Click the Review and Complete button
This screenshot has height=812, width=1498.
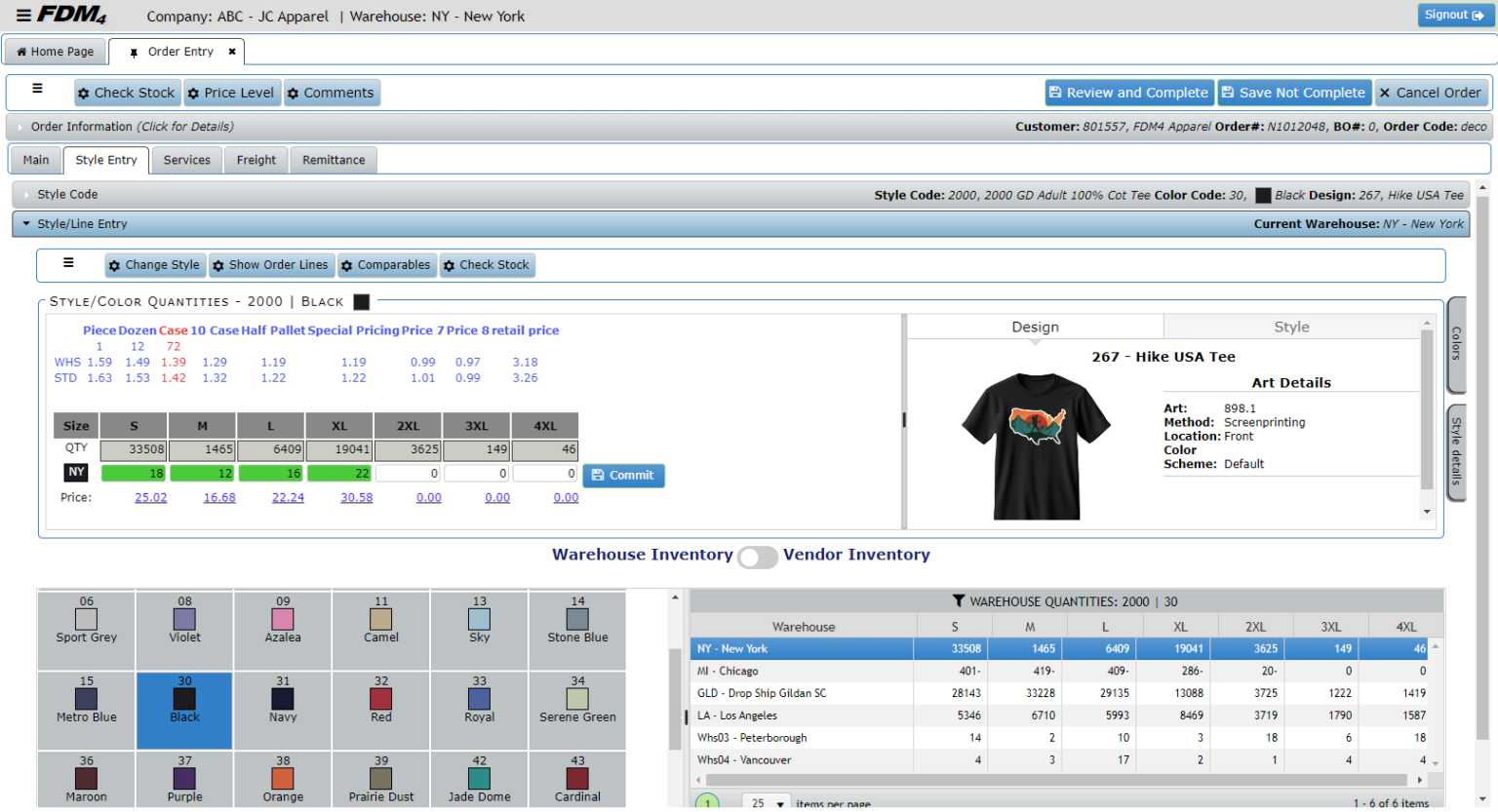(1128, 93)
